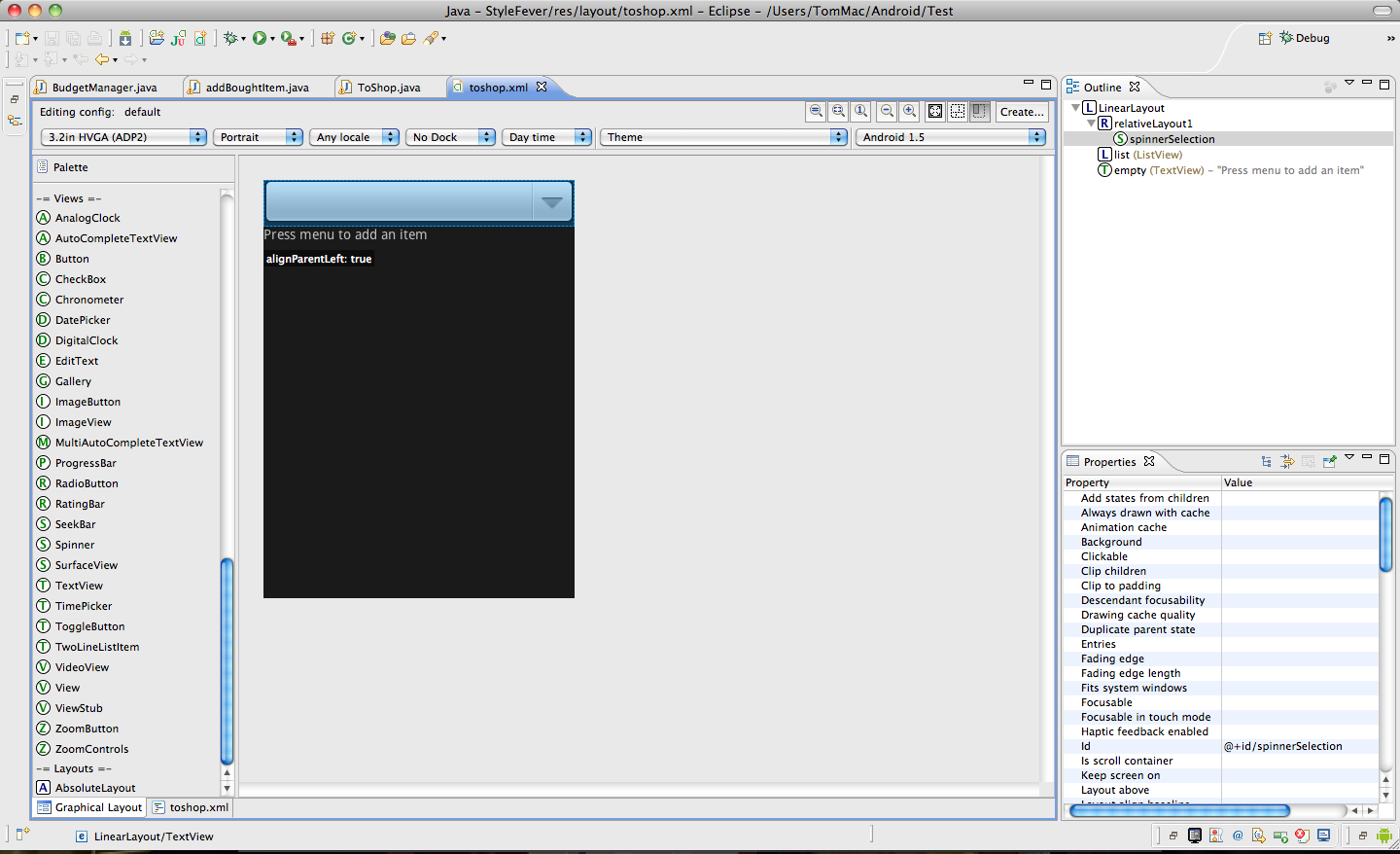The height and width of the screenshot is (854, 1400).
Task: Click the Run External Tools icon
Action: pos(289,39)
